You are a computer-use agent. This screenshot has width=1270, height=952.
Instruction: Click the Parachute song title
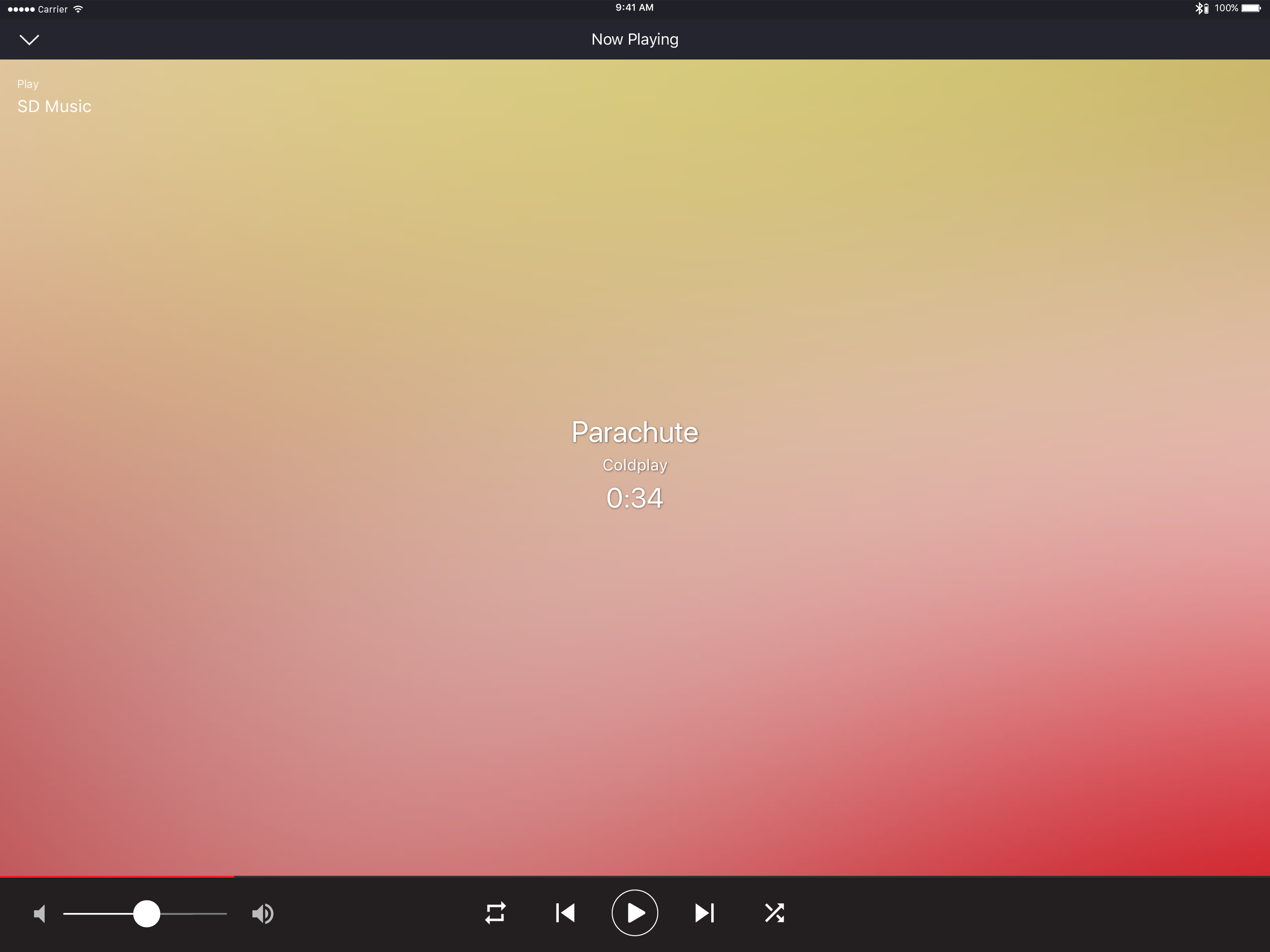tap(635, 432)
